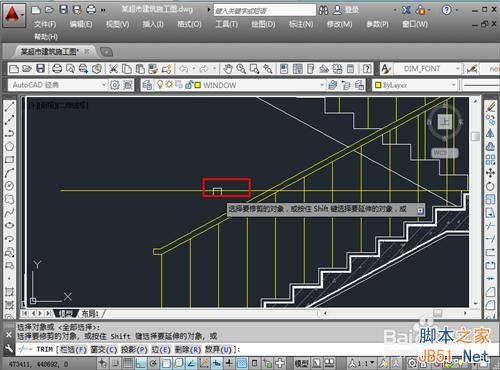
Task: Open the 绘图(D) menu
Action: pos(263,24)
